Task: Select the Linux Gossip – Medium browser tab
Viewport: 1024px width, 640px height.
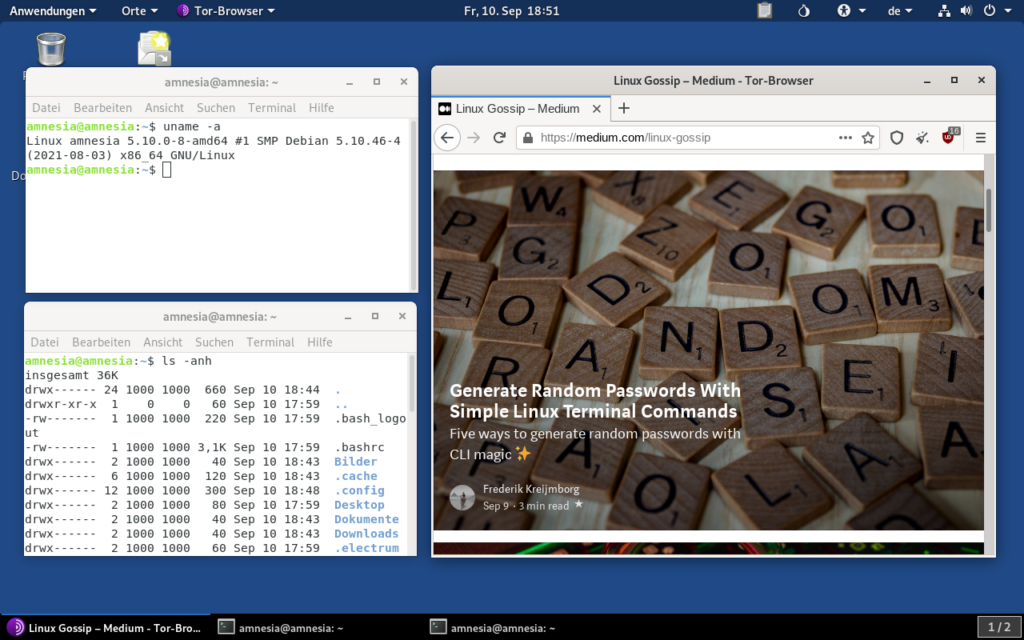Action: coord(521,108)
